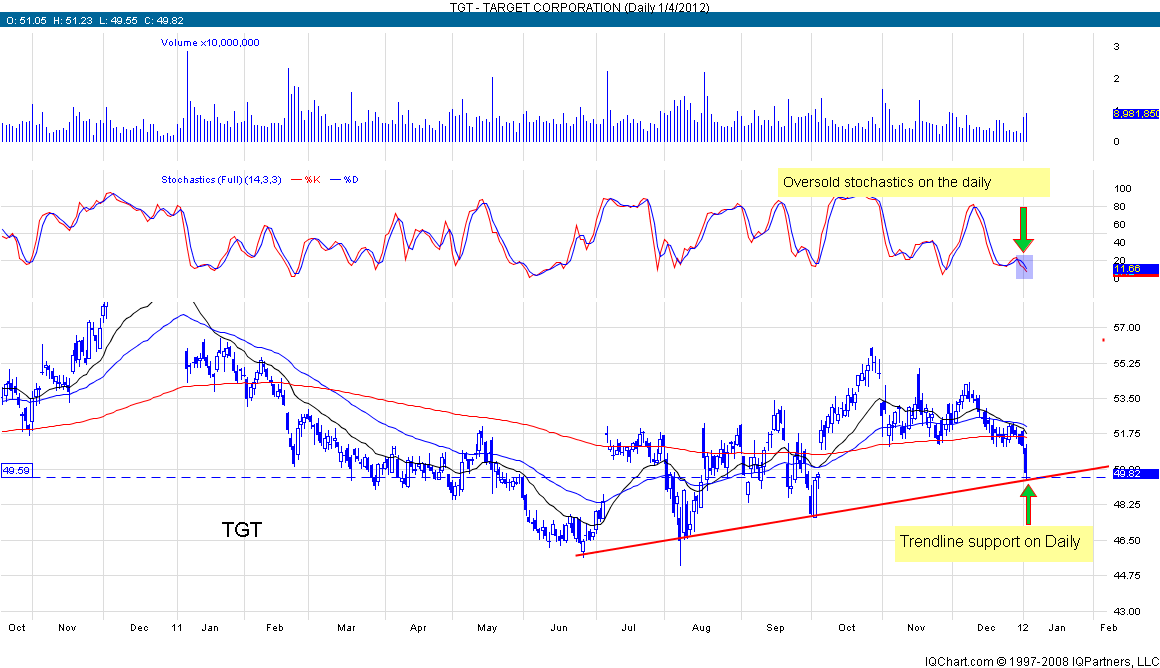Open the 'Oversold stochastics on the daily' note

[913, 182]
